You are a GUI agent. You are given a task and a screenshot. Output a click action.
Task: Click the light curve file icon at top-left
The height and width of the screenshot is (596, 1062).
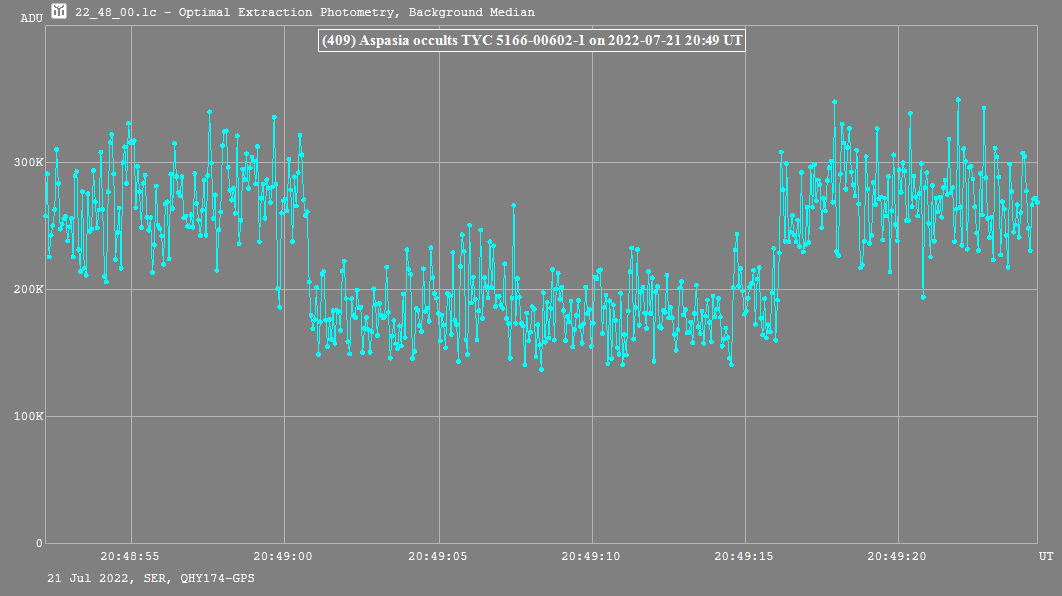click(x=60, y=12)
